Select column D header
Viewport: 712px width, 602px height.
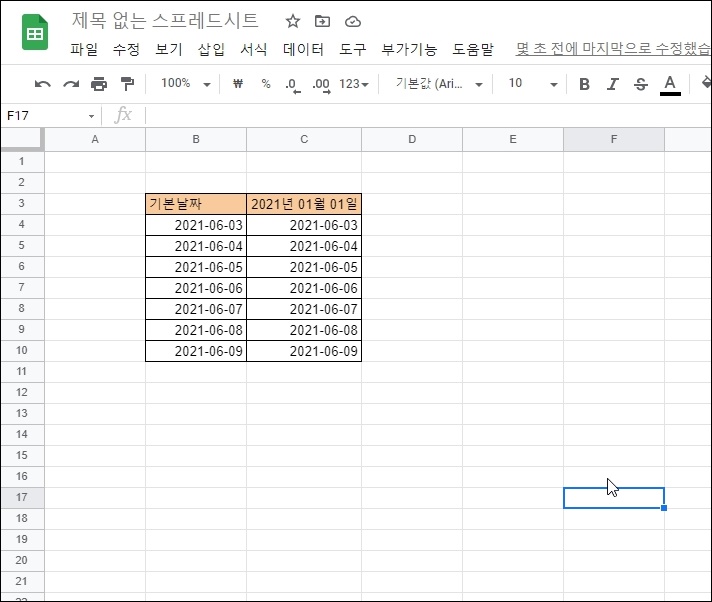(x=412, y=139)
